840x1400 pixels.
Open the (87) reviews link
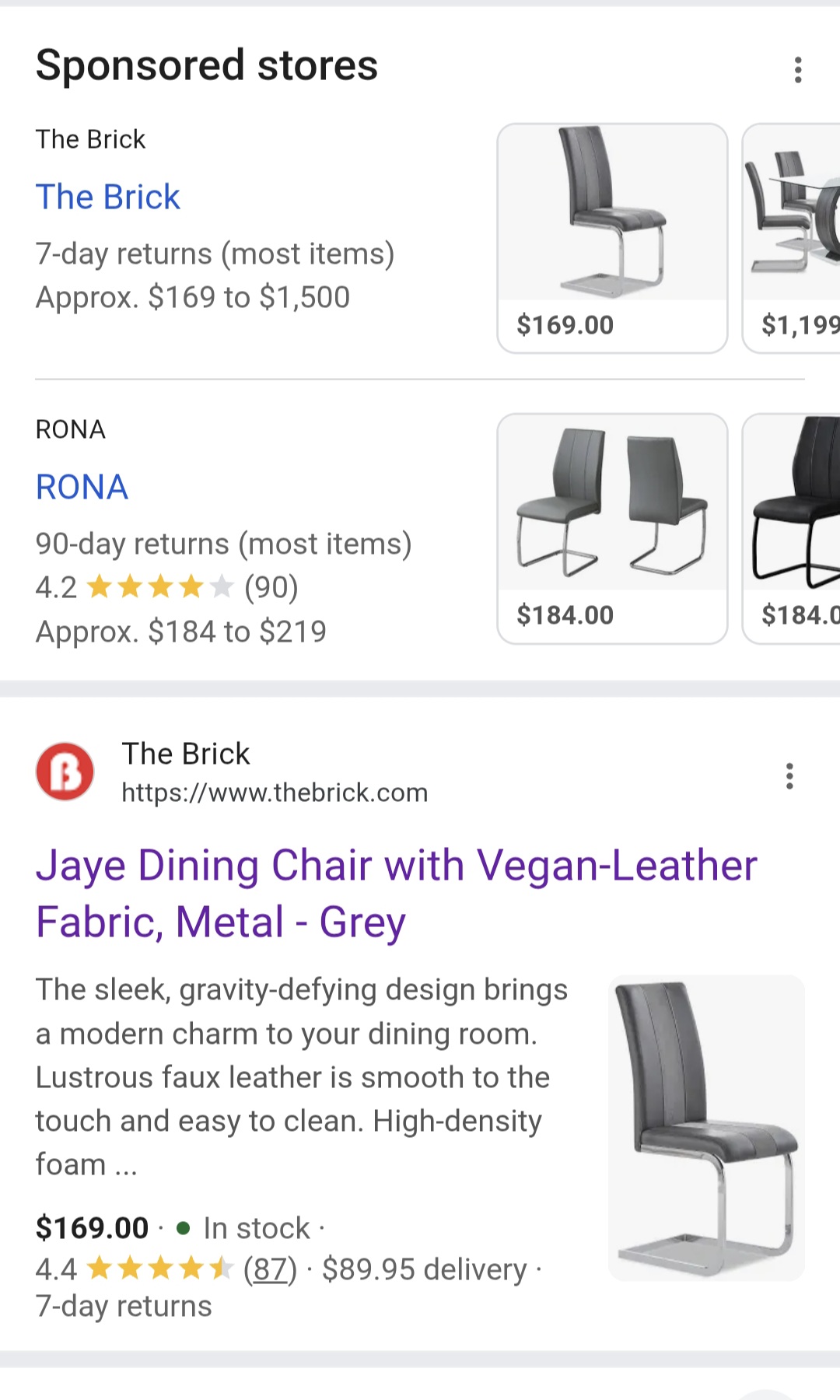pos(270,1269)
